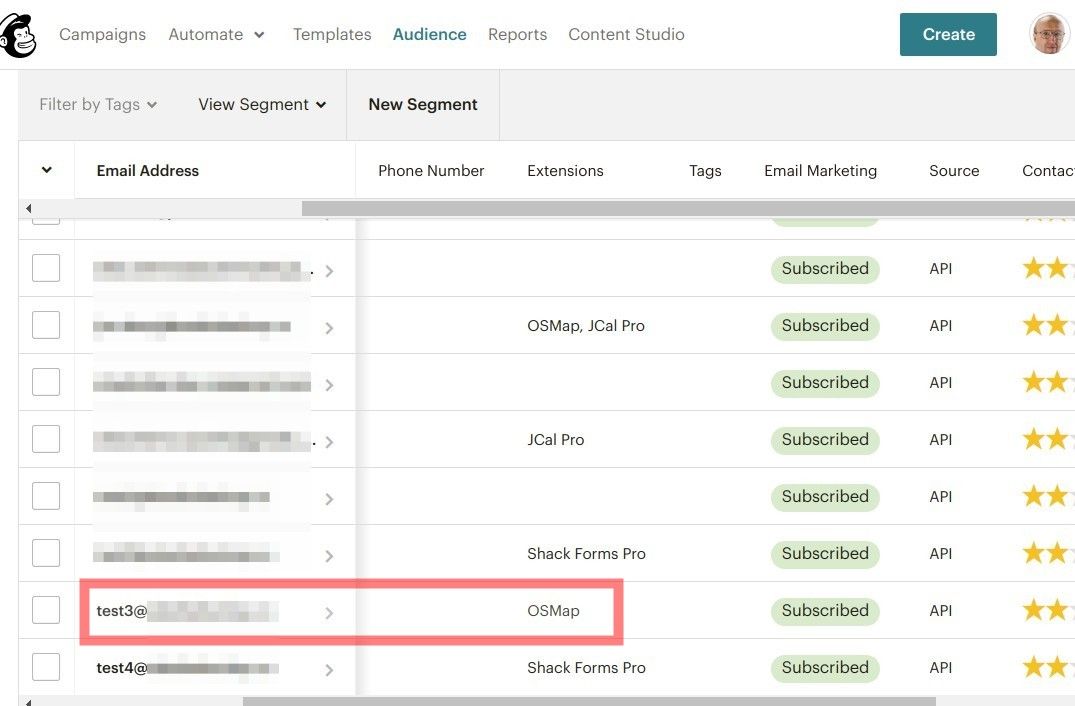Open Reports

[518, 34]
